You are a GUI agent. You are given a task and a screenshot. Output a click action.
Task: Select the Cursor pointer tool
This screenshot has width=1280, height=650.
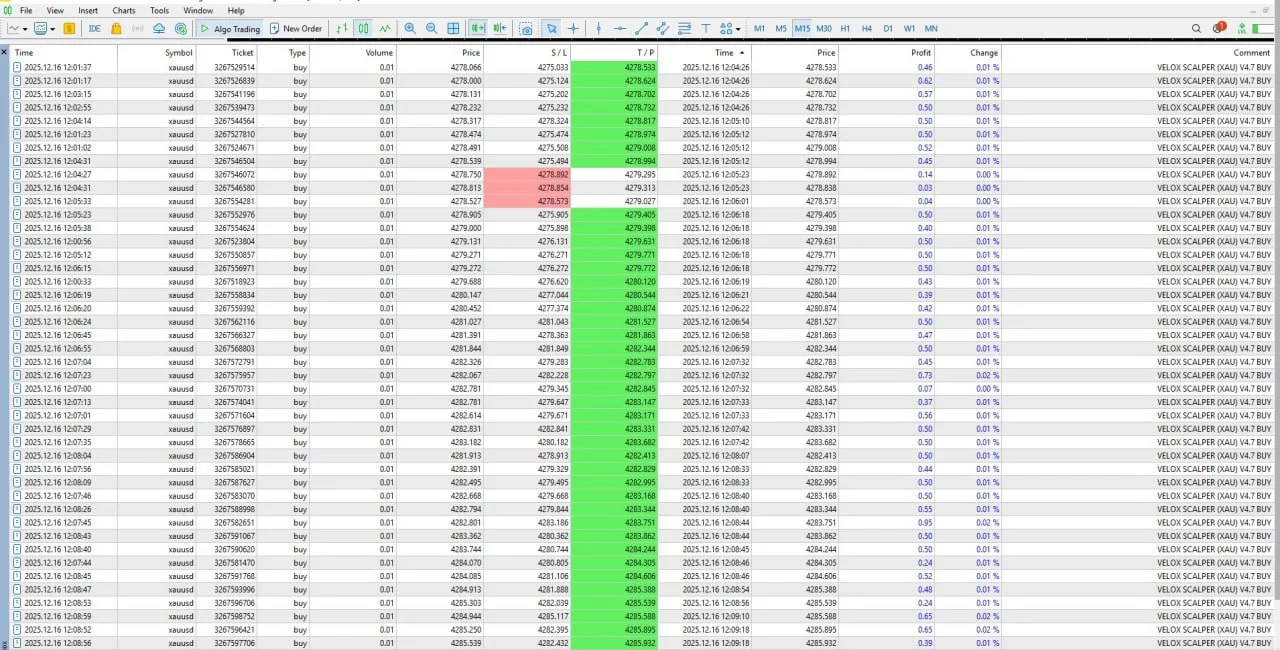[x=553, y=28]
